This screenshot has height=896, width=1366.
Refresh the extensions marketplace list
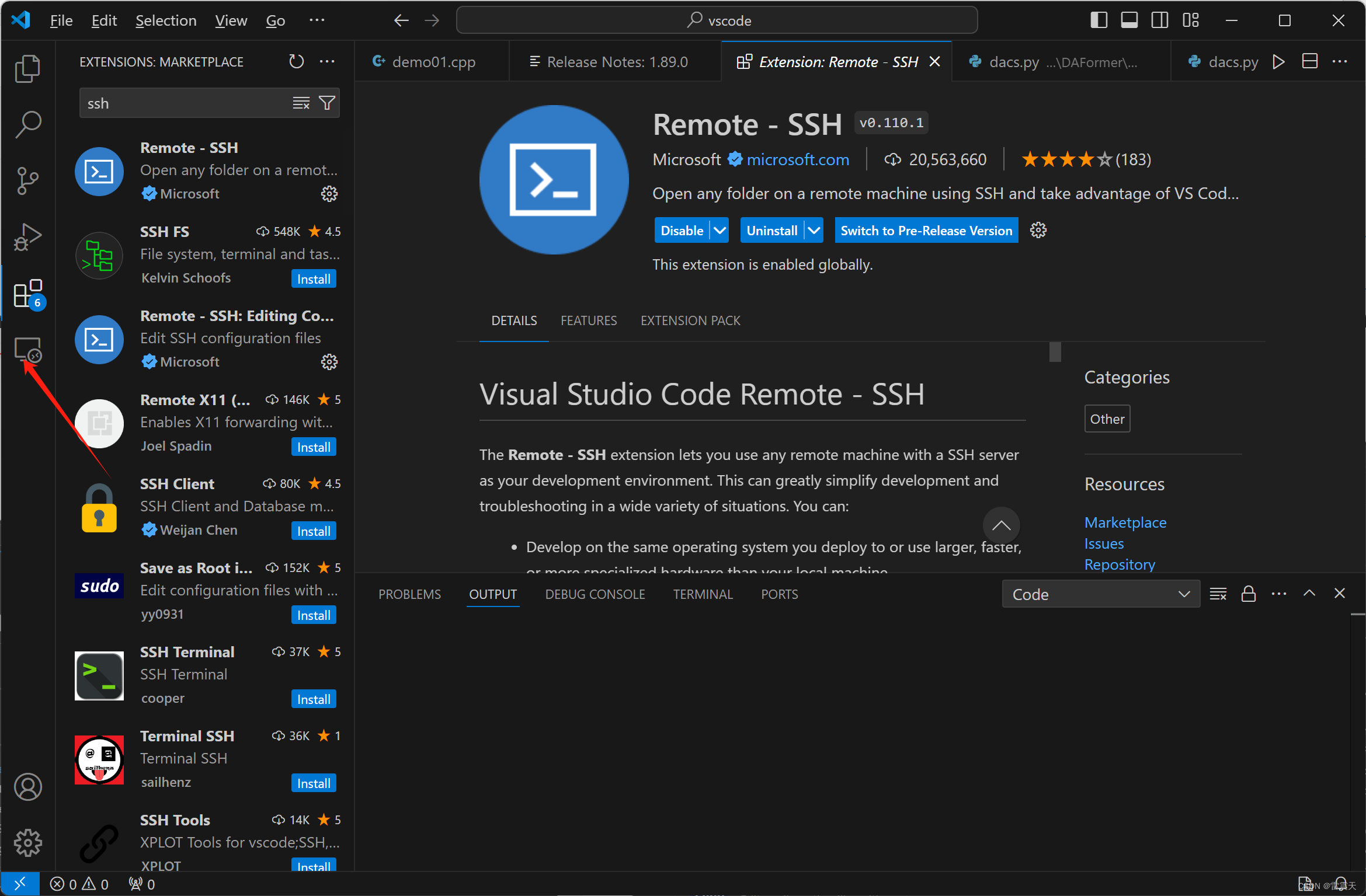(x=297, y=61)
